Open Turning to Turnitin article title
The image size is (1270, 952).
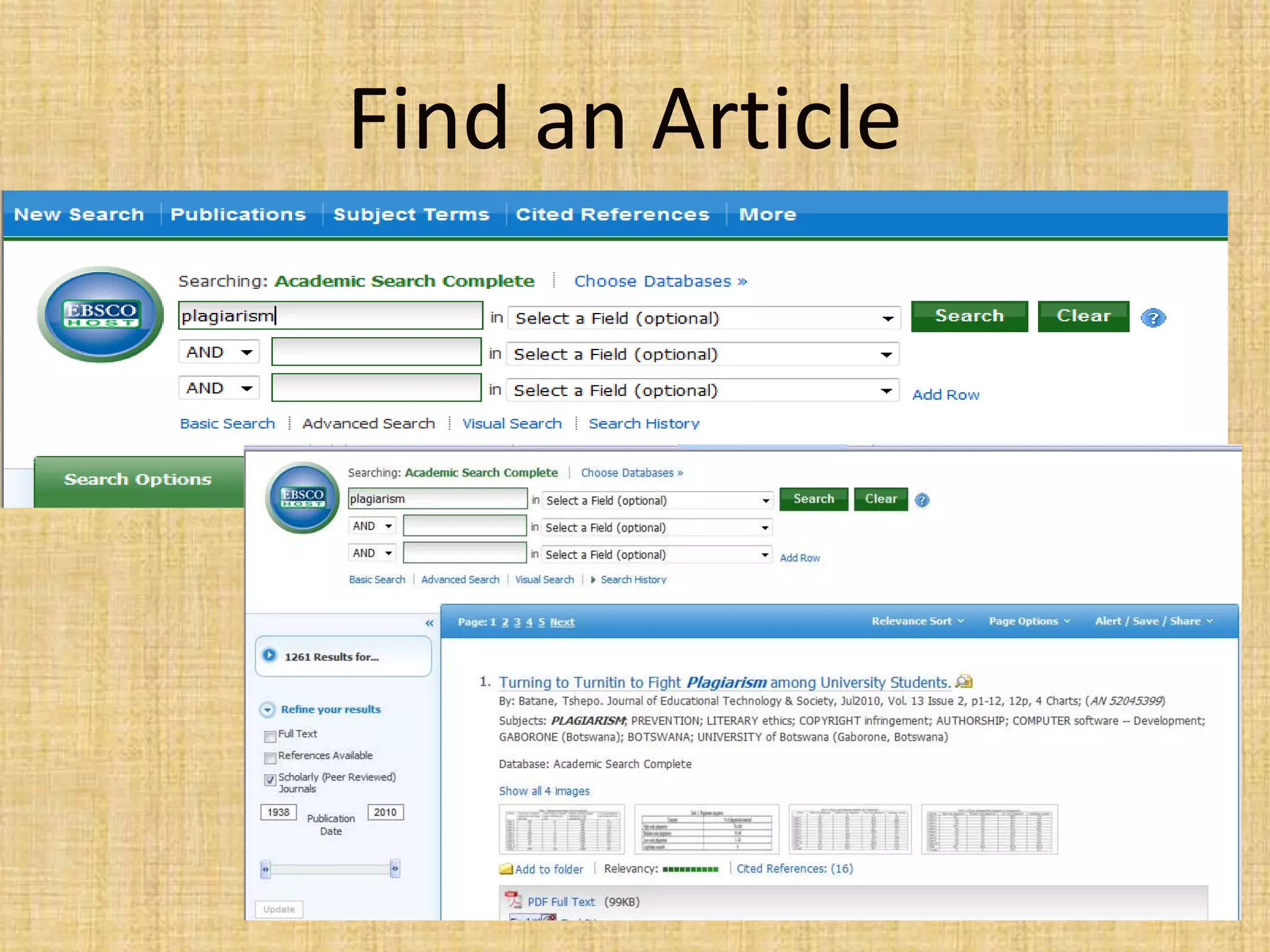coord(725,682)
